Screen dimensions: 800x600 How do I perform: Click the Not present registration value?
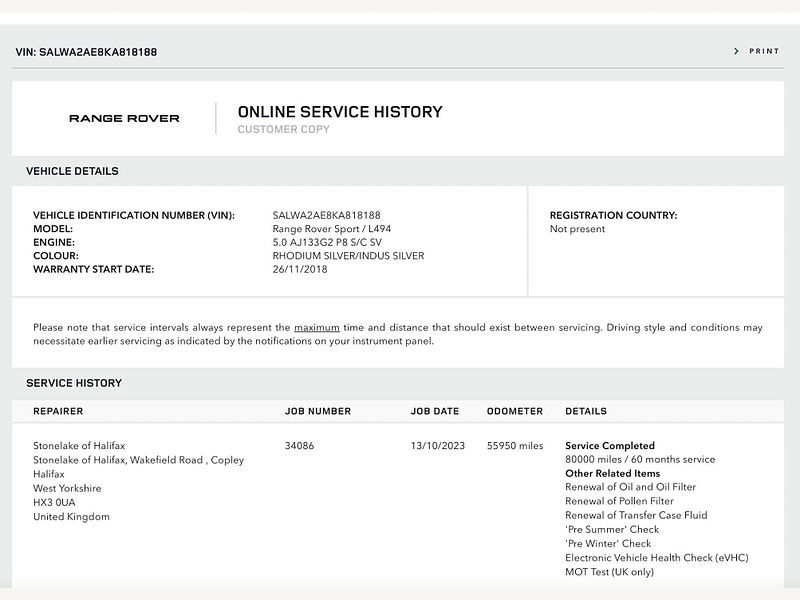click(578, 229)
